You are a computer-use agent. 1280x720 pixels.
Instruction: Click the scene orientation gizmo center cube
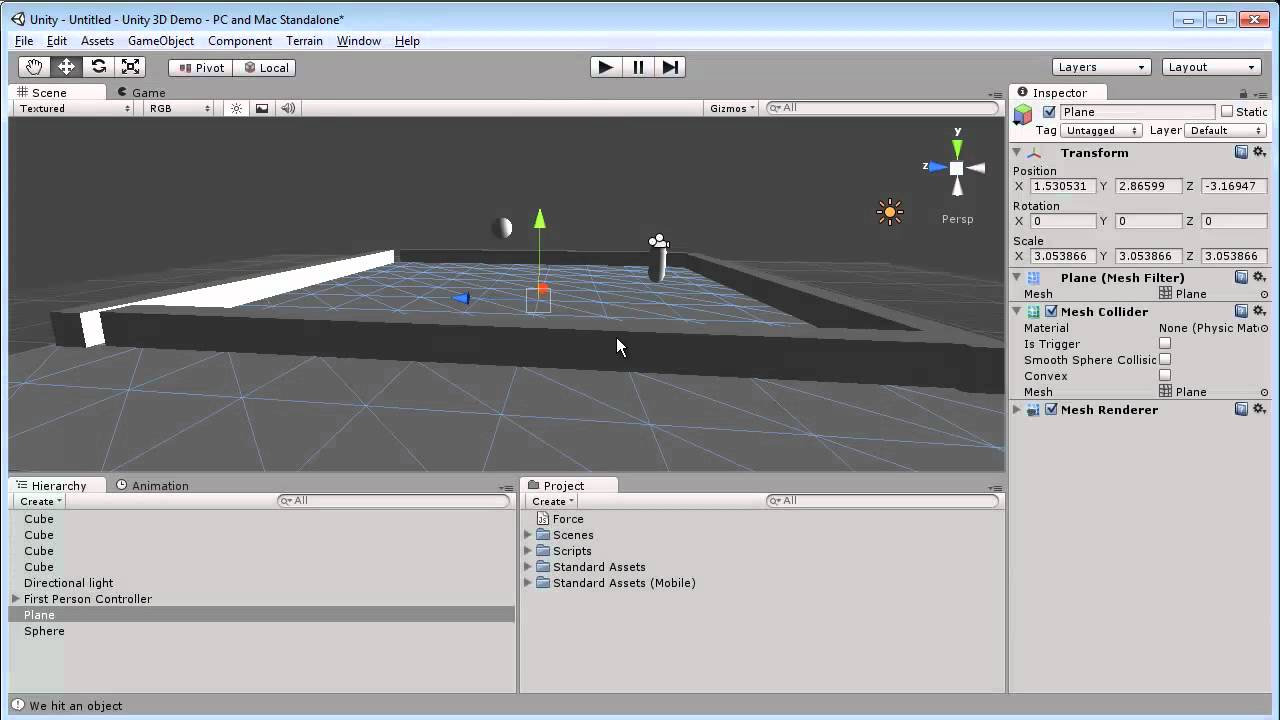957,168
